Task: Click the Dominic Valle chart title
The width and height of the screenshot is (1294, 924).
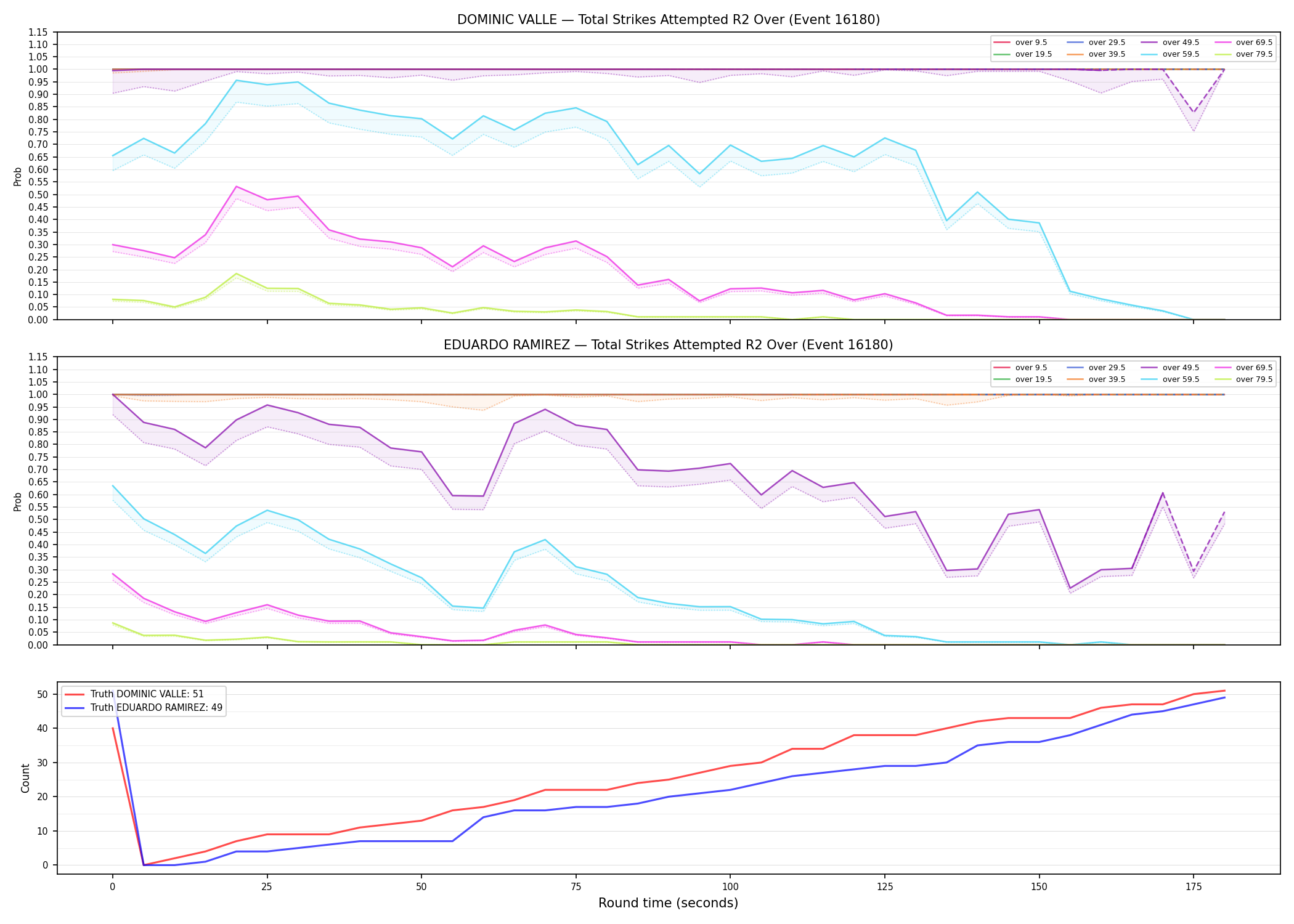Action: (x=668, y=20)
